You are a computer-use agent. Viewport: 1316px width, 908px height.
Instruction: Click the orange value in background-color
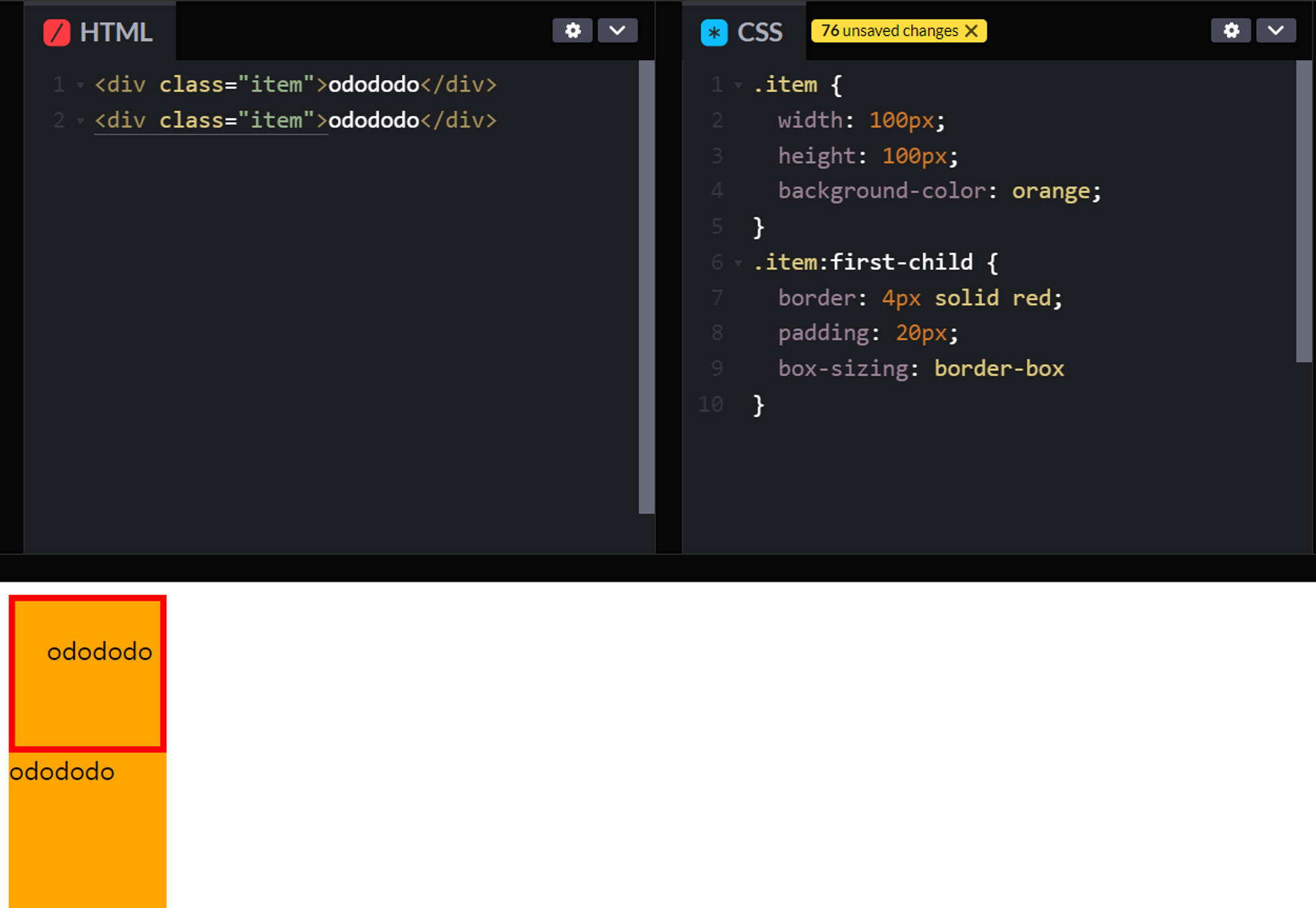coord(1051,192)
